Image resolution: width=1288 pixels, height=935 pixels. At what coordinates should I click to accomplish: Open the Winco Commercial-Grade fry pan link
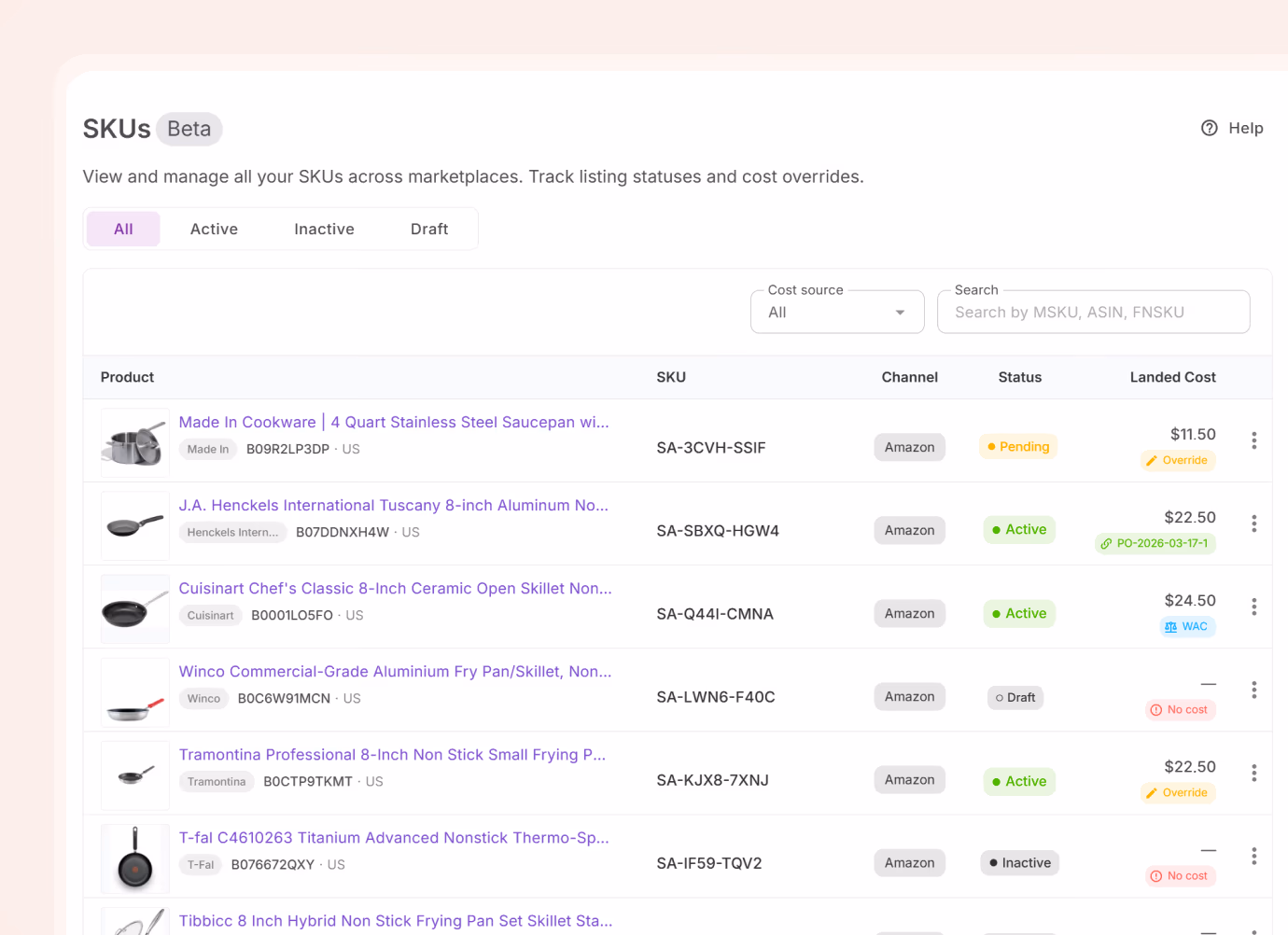click(395, 671)
